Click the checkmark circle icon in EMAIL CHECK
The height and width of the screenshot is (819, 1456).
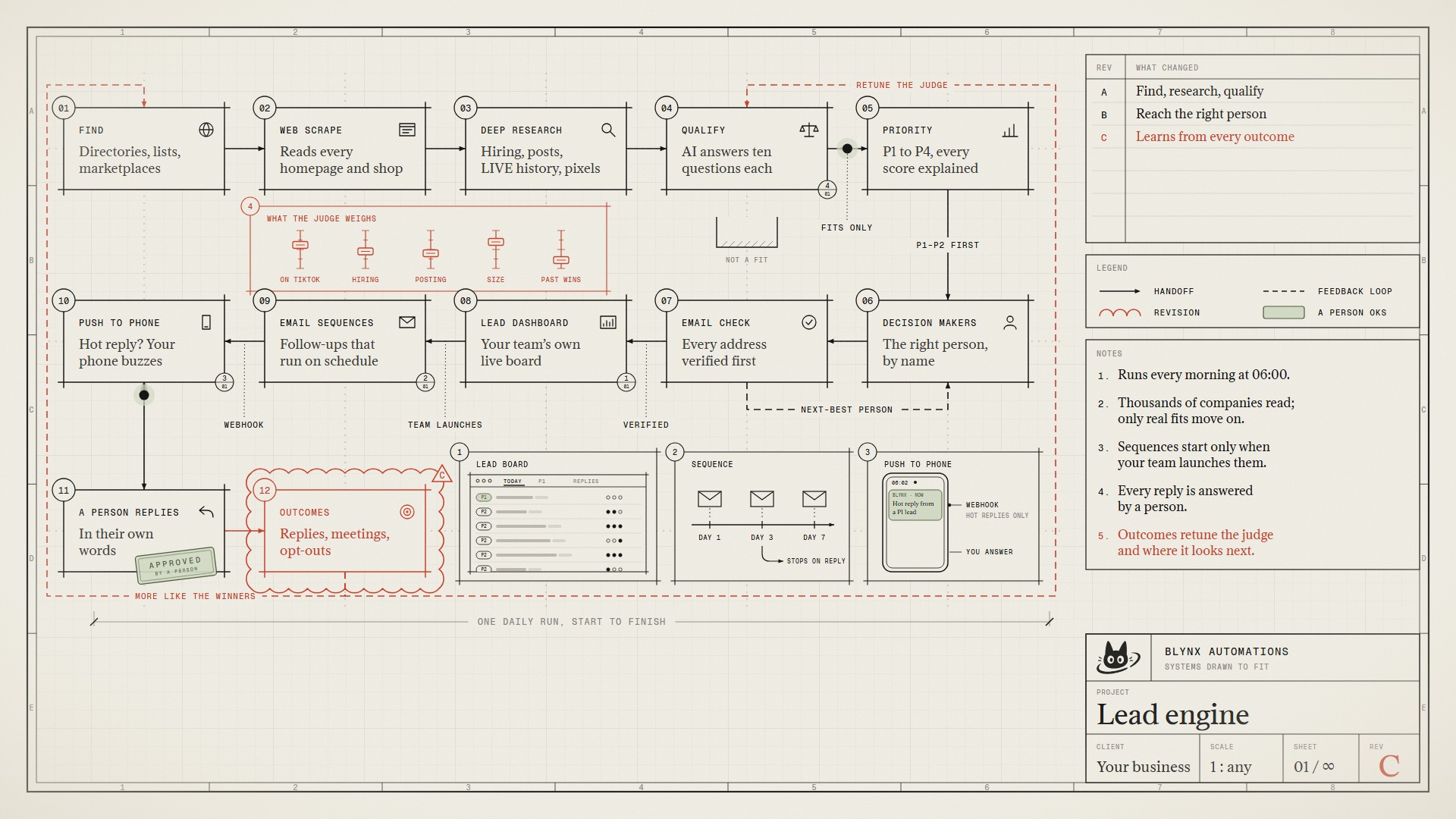pos(809,322)
